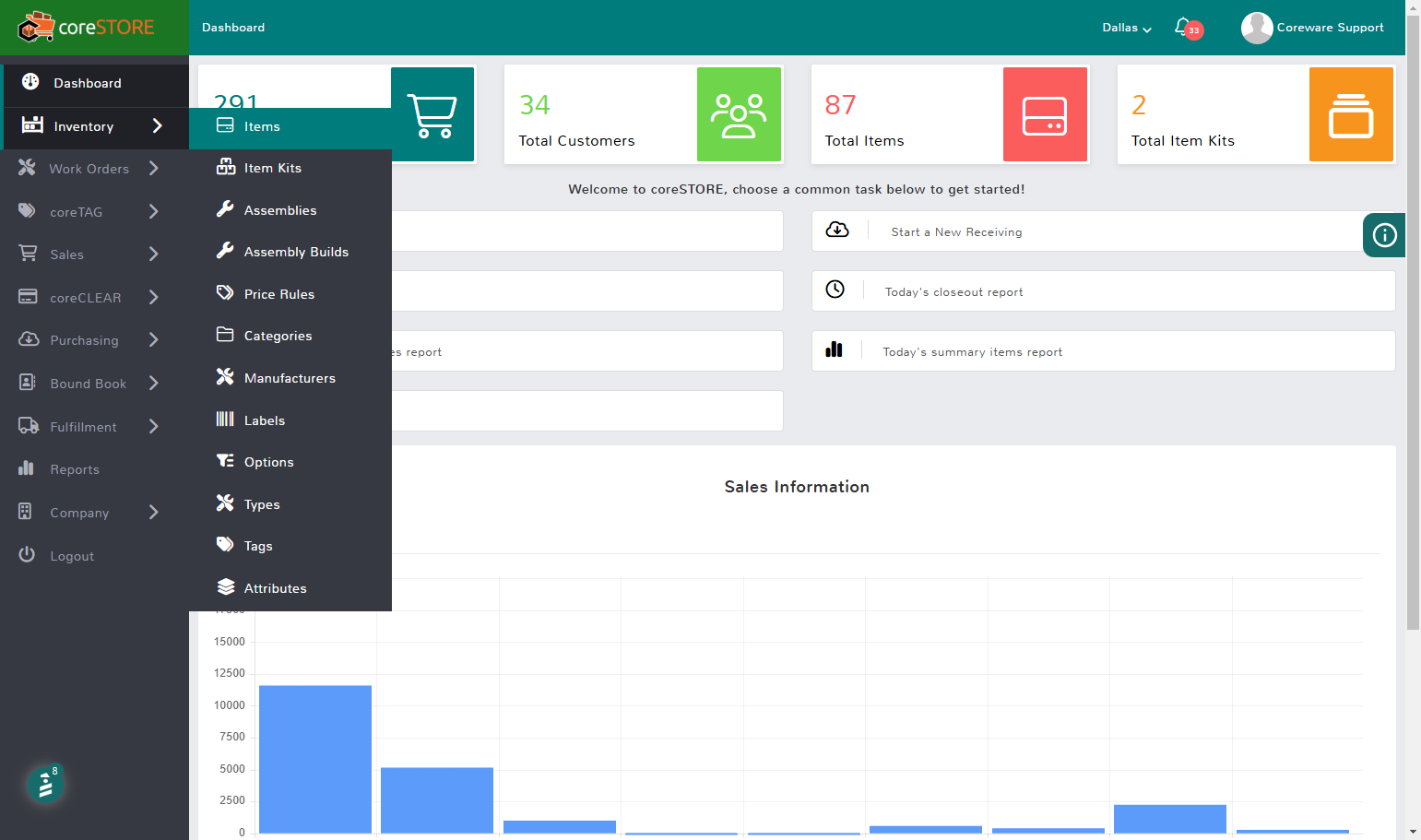Screen dimensions: 1421x840
Task: Expand the Purchasing chevron
Action: [x=154, y=339]
